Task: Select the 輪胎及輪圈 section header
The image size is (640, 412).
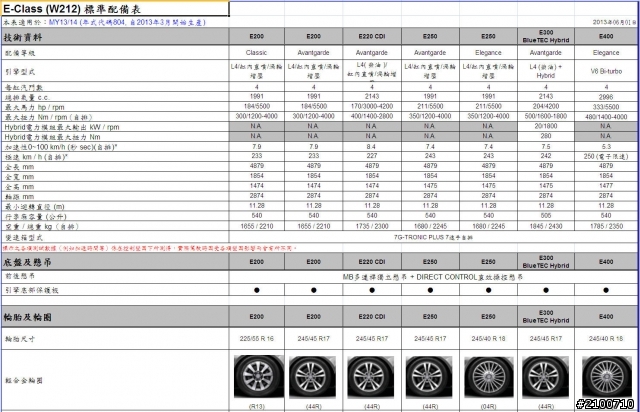Action: point(115,317)
